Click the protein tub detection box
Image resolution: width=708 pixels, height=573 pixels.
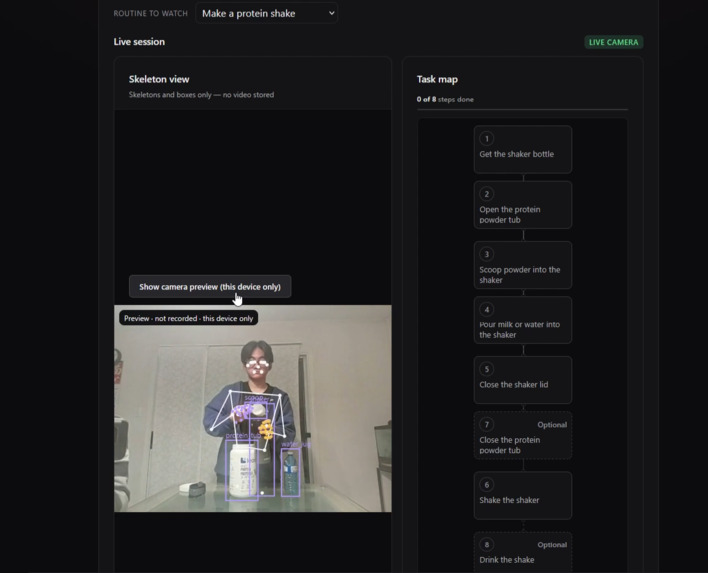coord(242,470)
